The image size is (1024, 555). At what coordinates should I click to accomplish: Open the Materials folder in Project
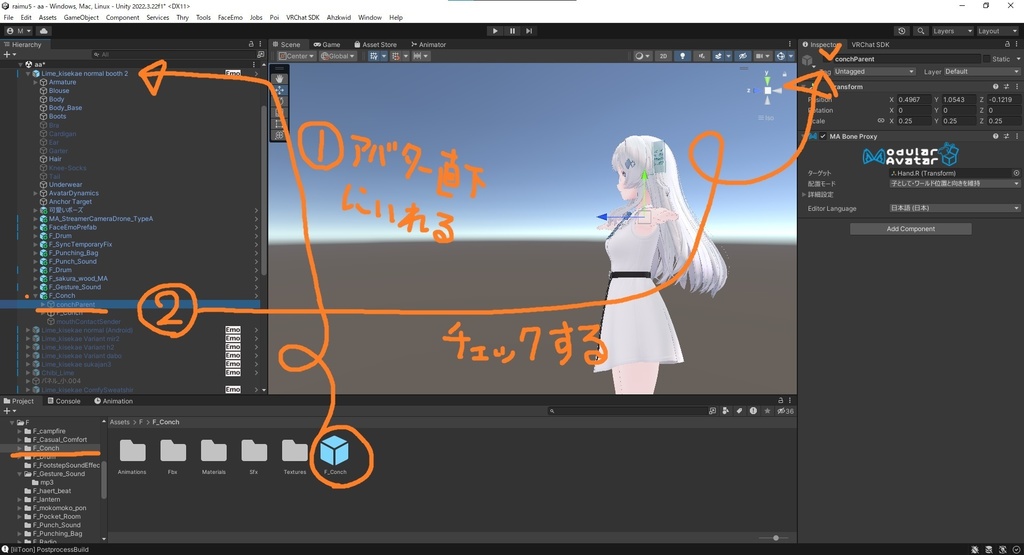(x=214, y=456)
